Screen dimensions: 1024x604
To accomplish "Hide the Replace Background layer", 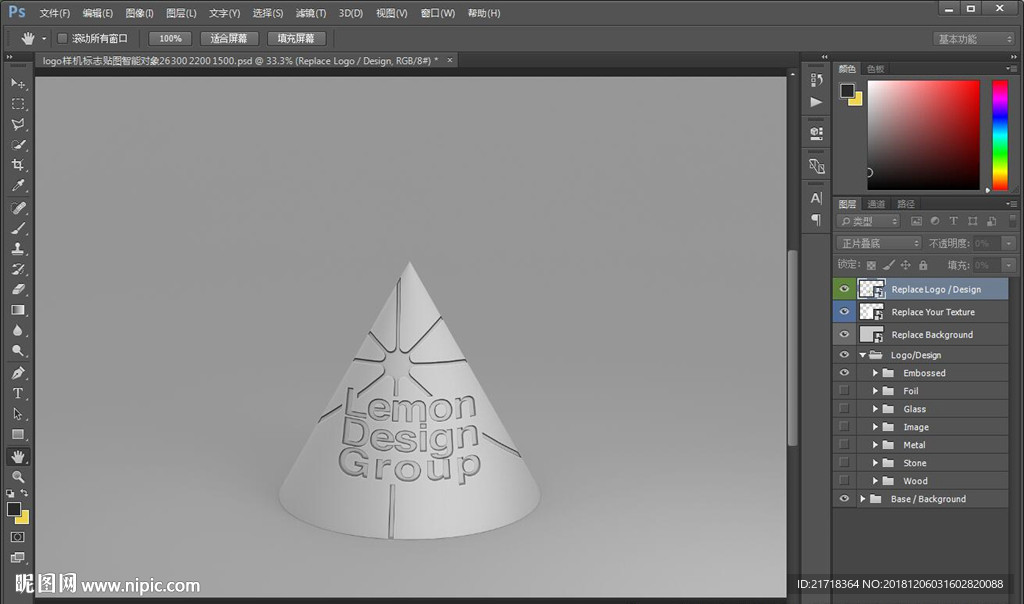I will (845, 335).
